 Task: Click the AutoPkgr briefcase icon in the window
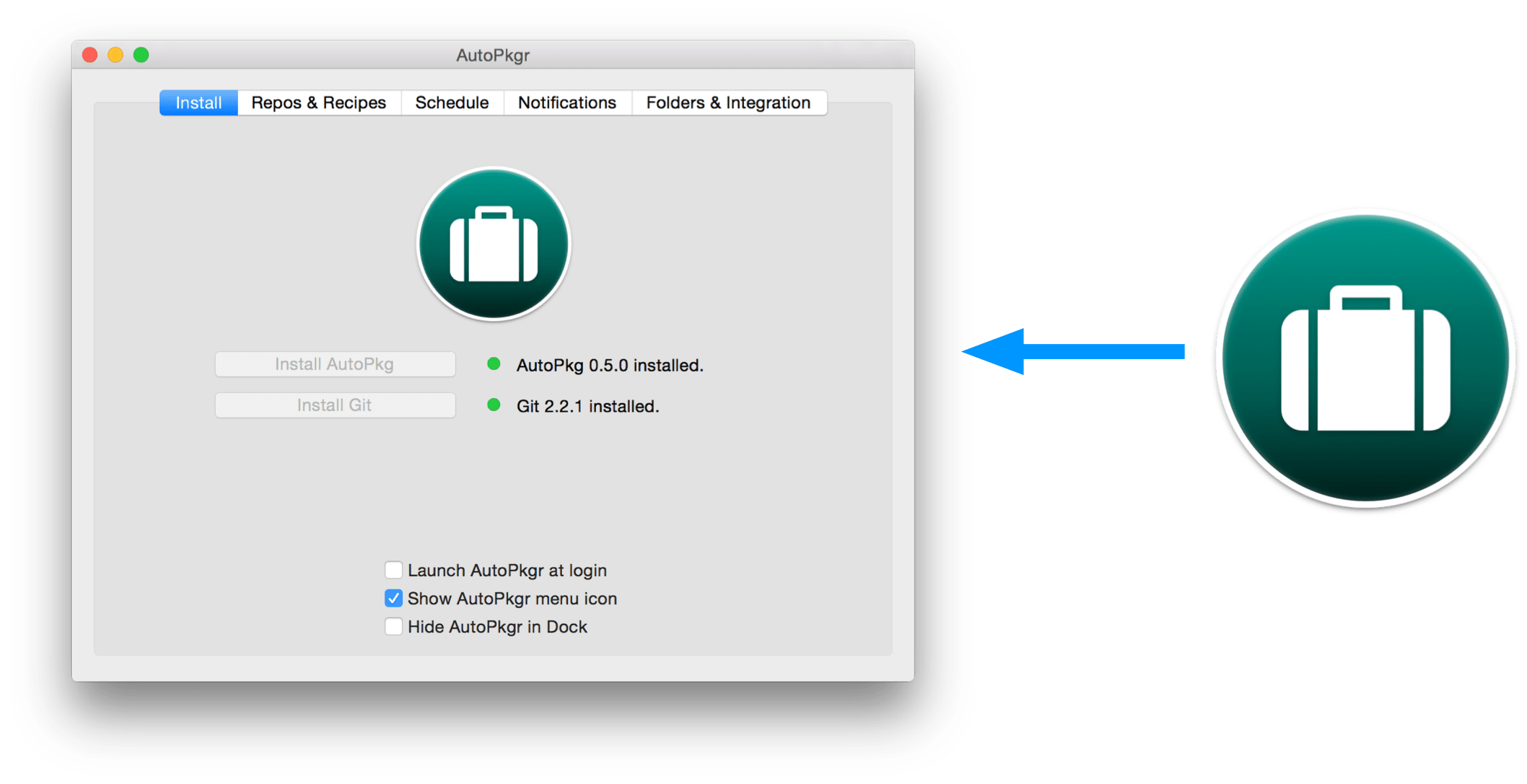(x=494, y=244)
